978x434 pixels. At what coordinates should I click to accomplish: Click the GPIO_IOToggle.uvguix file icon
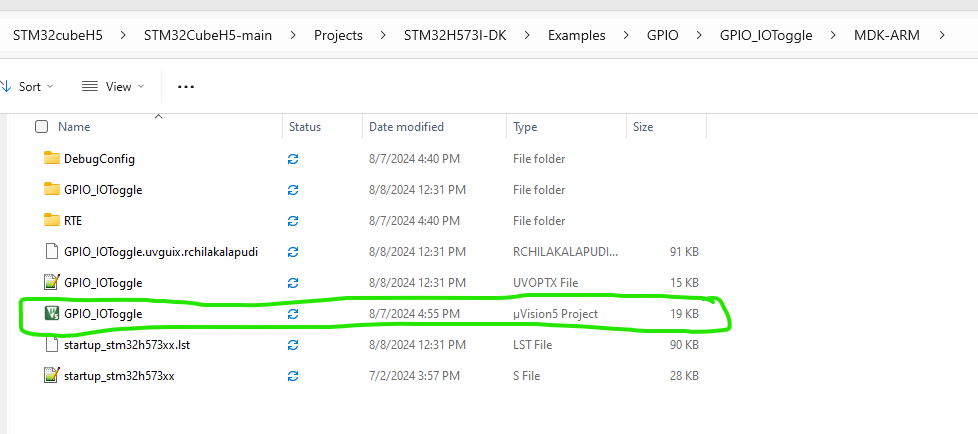tap(52, 251)
